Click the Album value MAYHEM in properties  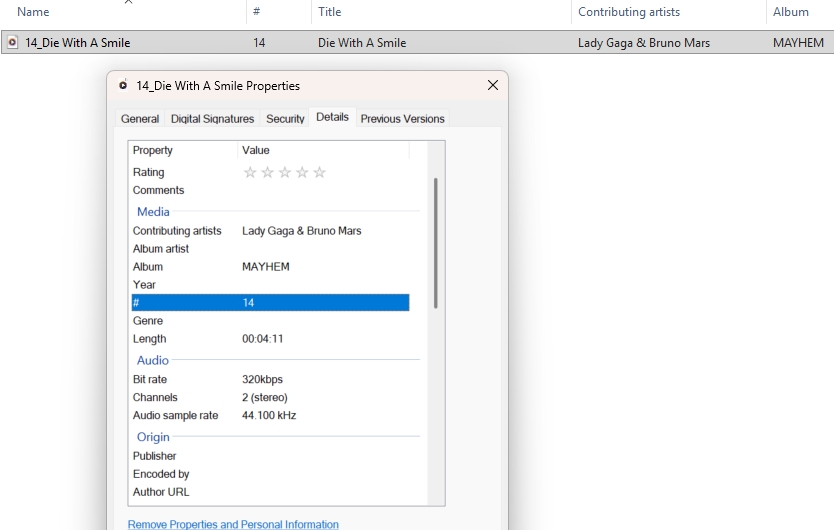coord(265,267)
